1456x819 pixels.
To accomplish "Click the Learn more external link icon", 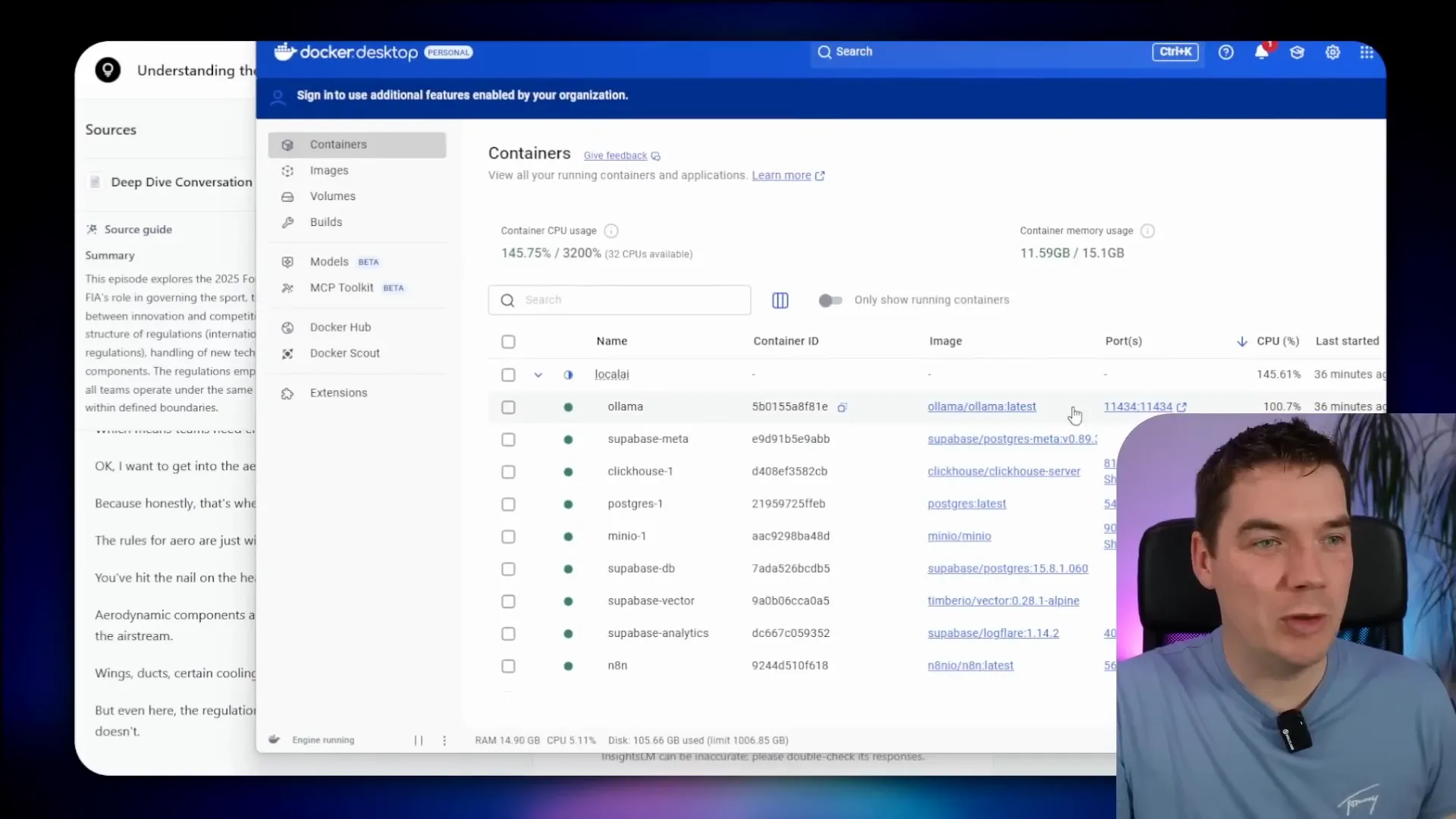I will pyautogui.click(x=820, y=176).
